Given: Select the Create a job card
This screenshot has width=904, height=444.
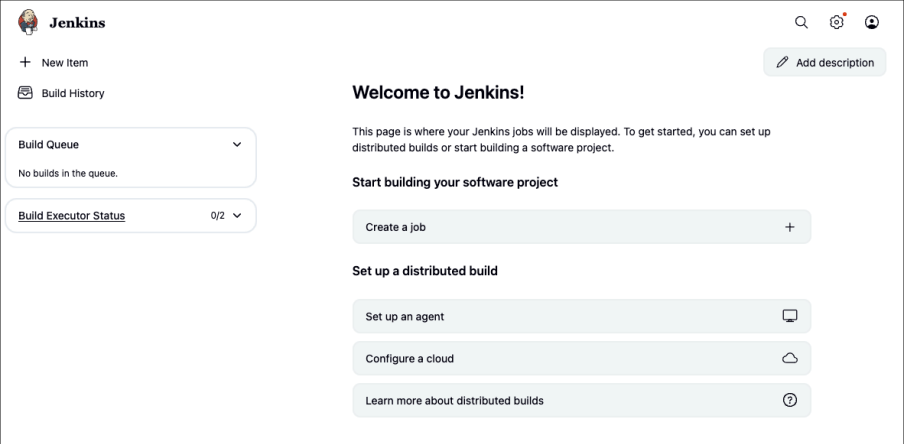Looking at the screenshot, I should [x=582, y=227].
